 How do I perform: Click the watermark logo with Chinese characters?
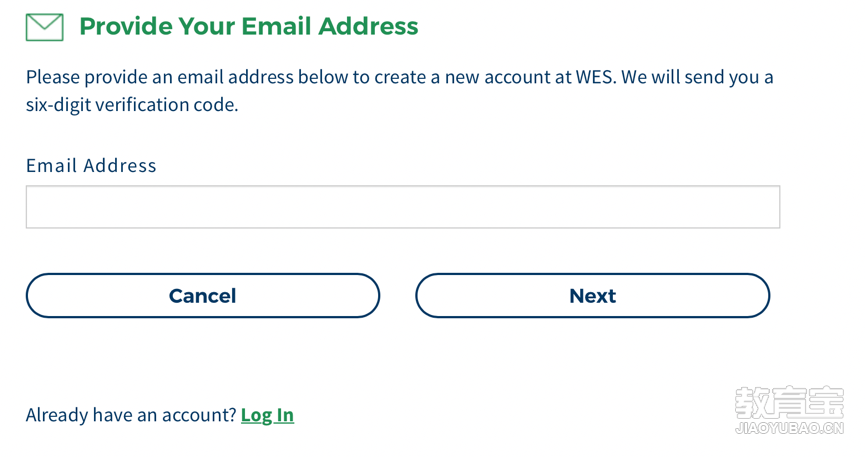point(789,402)
